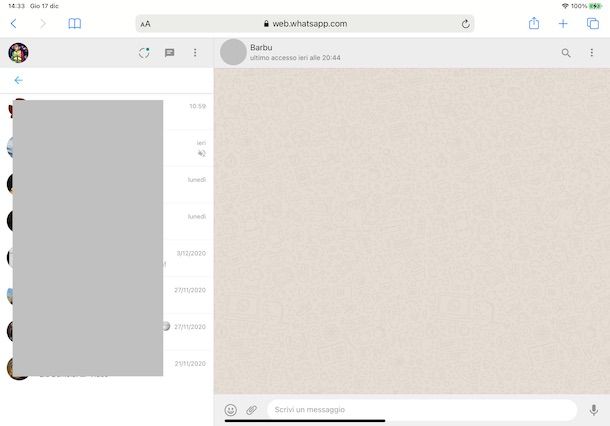
Task: Tap the Wi-Fi status icon
Action: tap(565, 6)
